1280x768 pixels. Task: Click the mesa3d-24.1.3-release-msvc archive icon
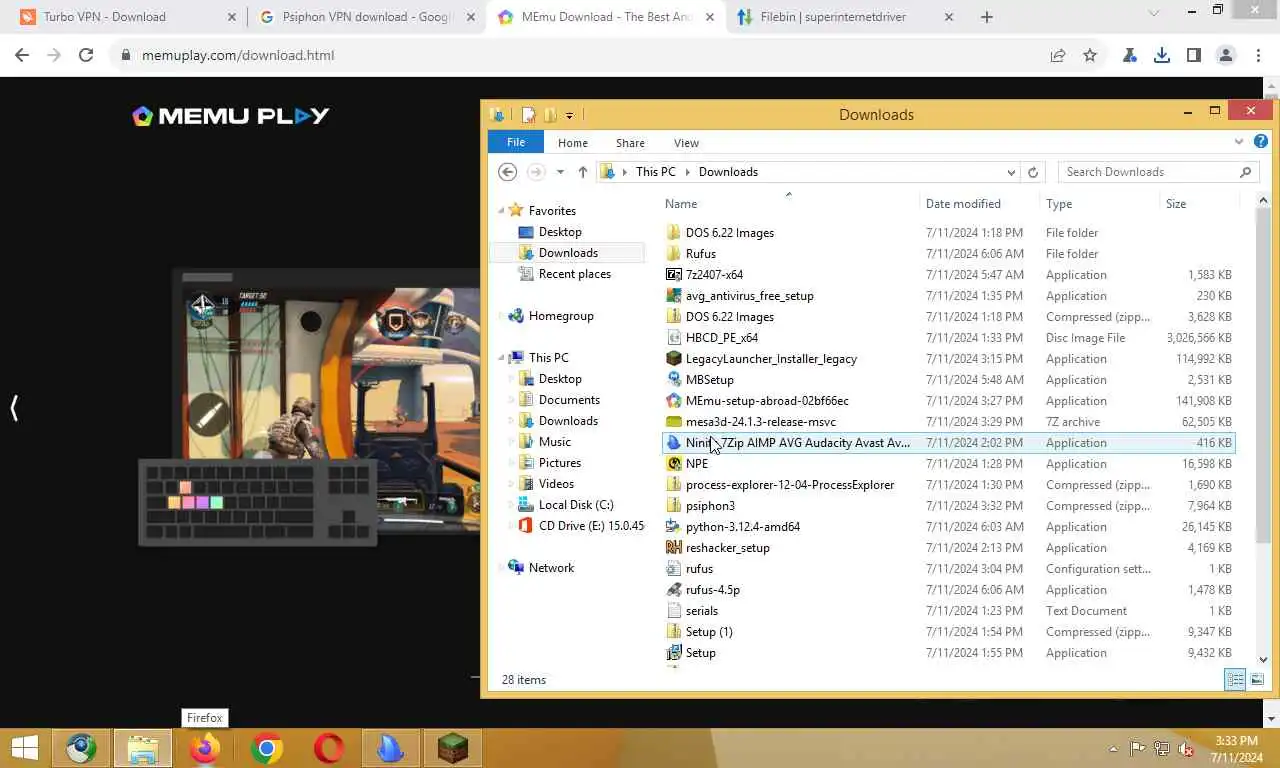[674, 421]
